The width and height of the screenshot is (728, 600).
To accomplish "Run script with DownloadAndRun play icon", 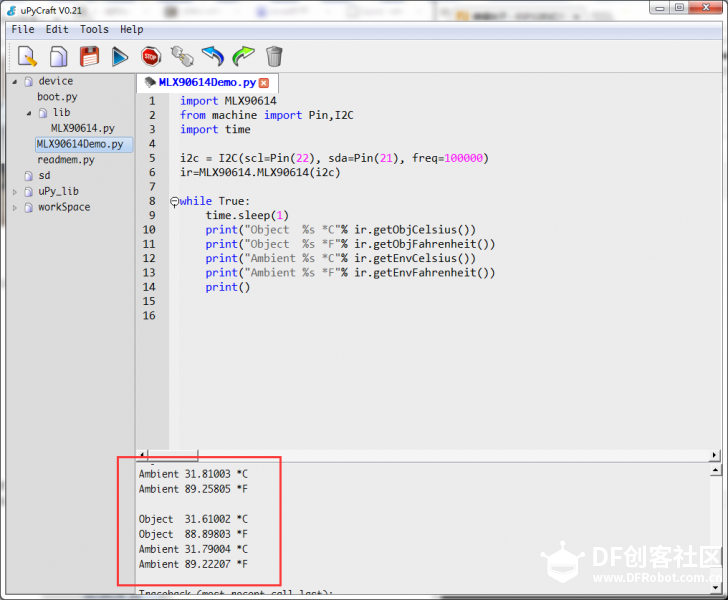I will [120, 57].
